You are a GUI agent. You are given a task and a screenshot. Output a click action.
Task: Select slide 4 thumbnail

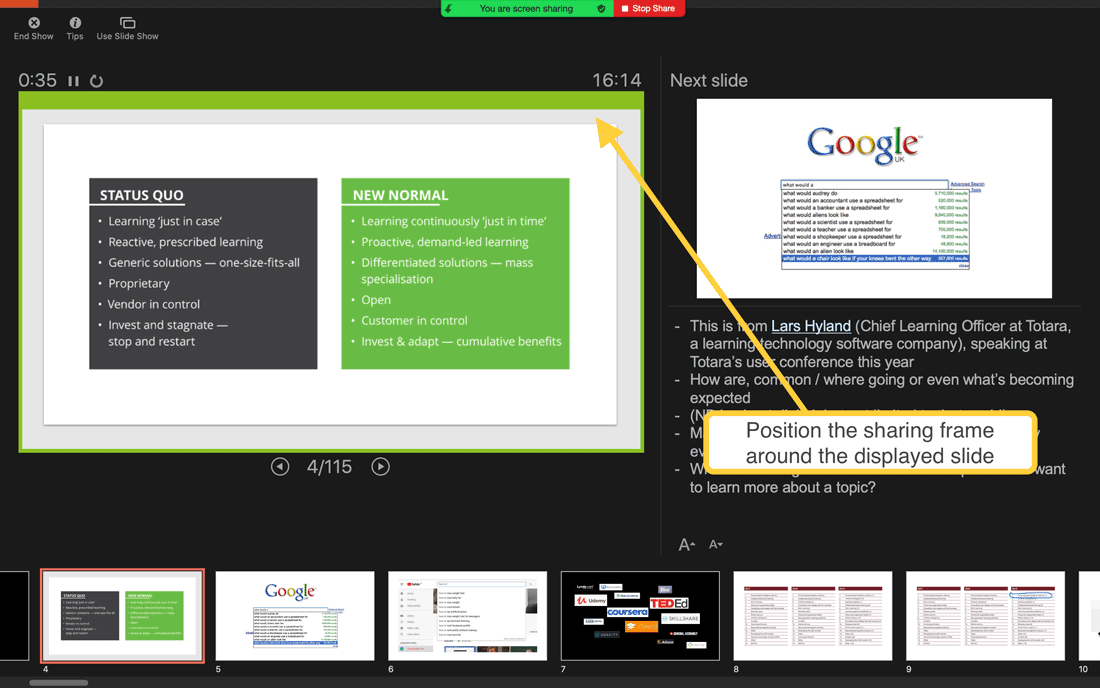coord(123,616)
